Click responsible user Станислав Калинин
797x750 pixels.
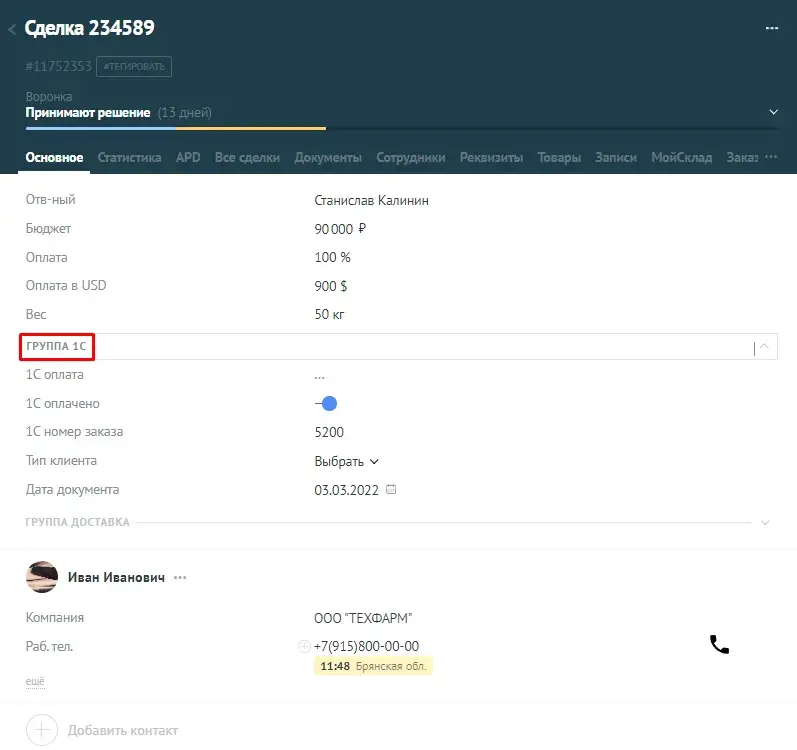click(371, 200)
